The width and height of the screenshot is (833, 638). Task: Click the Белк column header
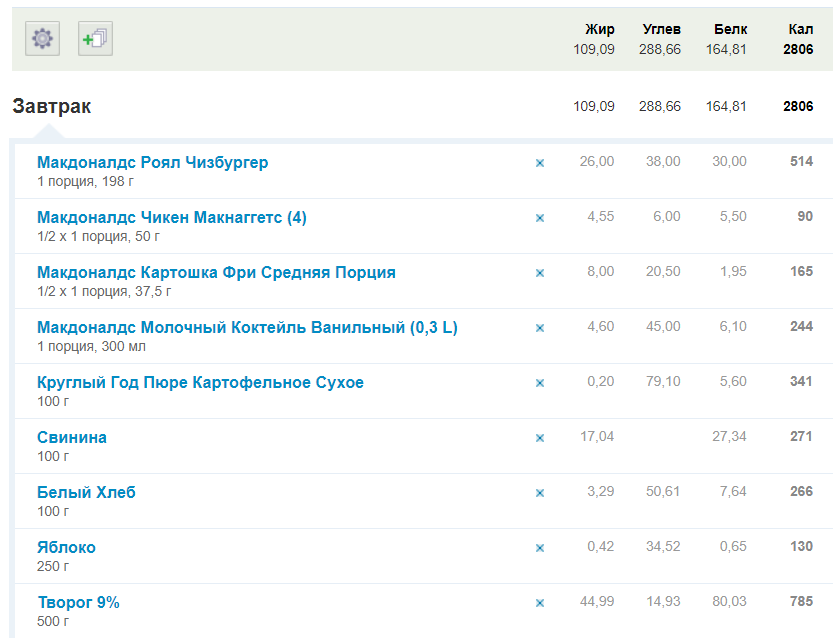730,29
